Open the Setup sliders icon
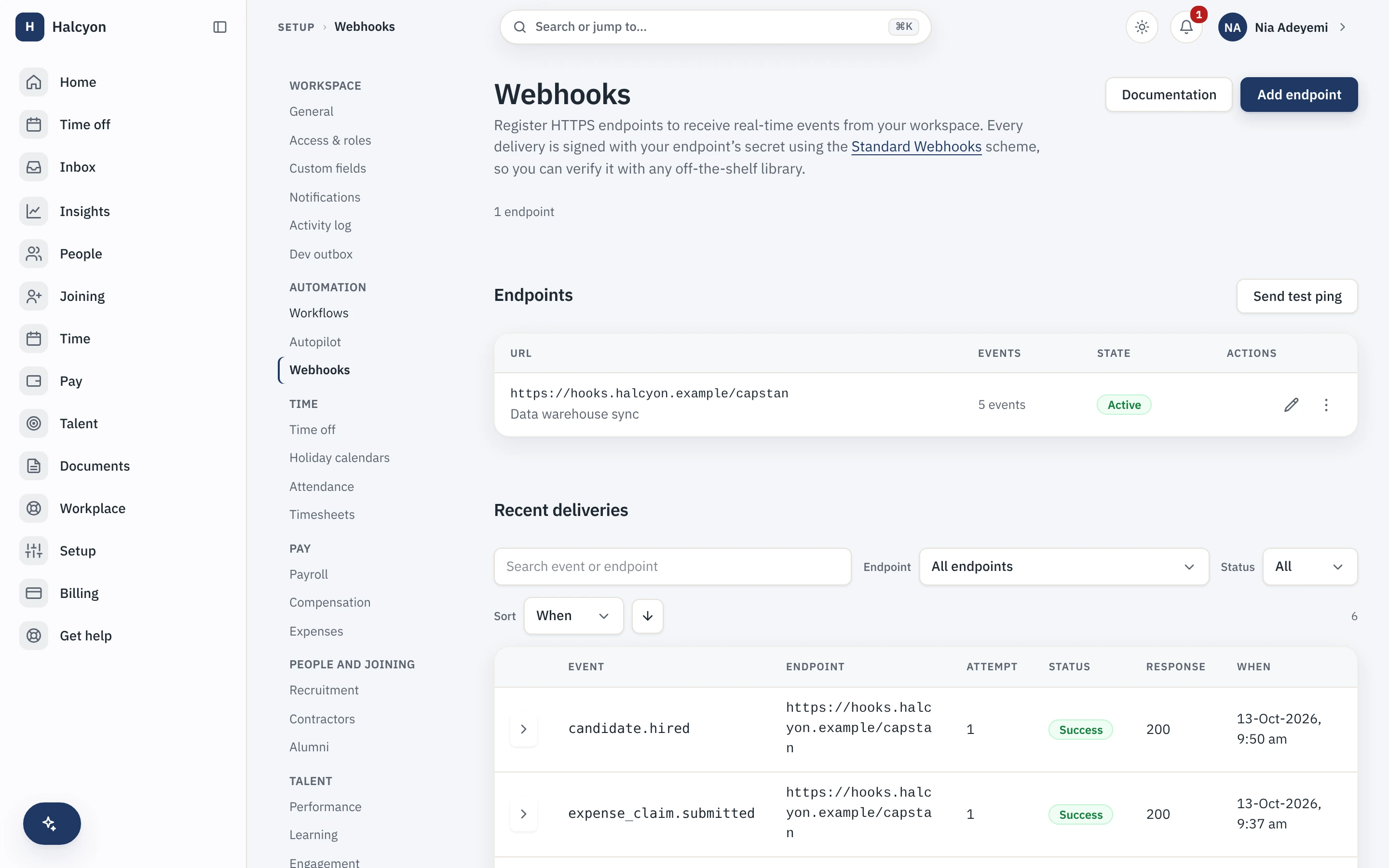This screenshot has height=868, width=1389. 34,551
